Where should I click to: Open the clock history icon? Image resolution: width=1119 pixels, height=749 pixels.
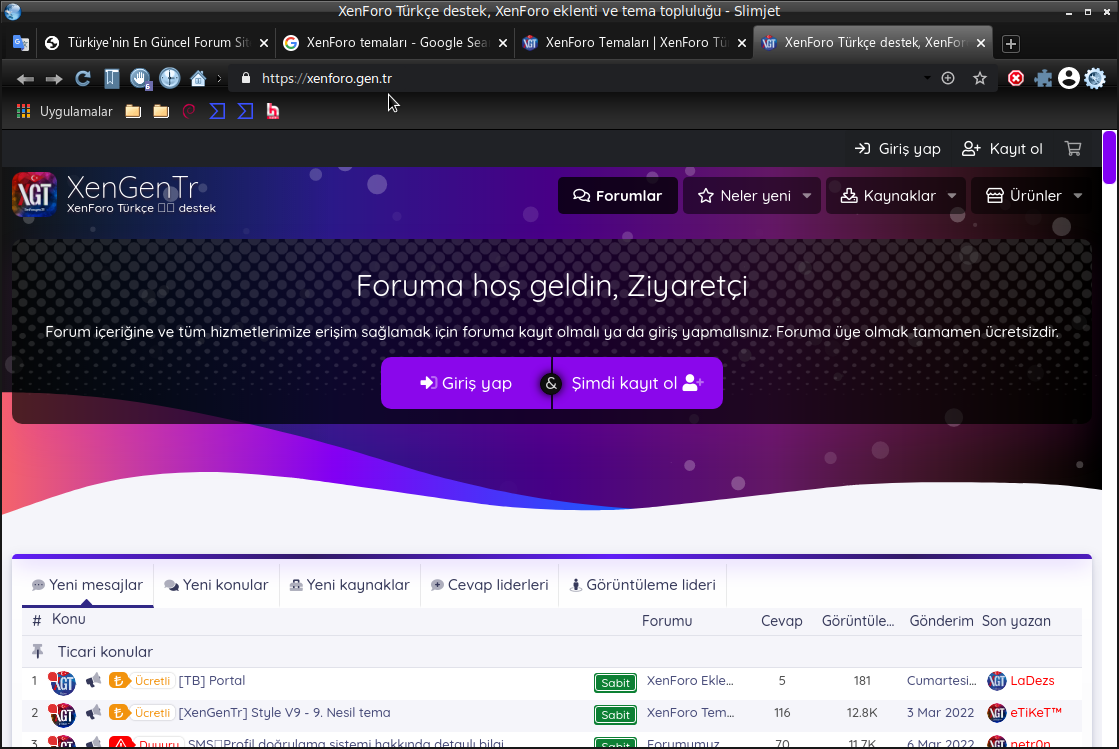click(x=170, y=78)
